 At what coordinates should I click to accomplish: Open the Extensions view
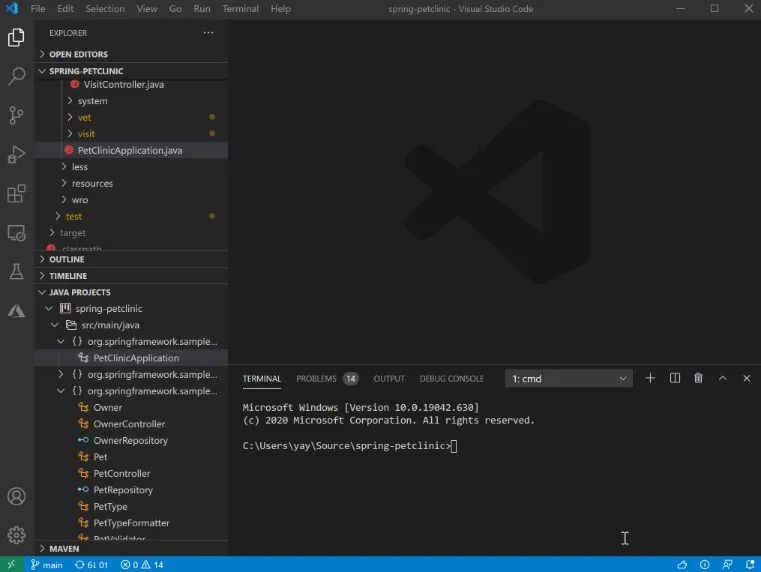[17, 194]
